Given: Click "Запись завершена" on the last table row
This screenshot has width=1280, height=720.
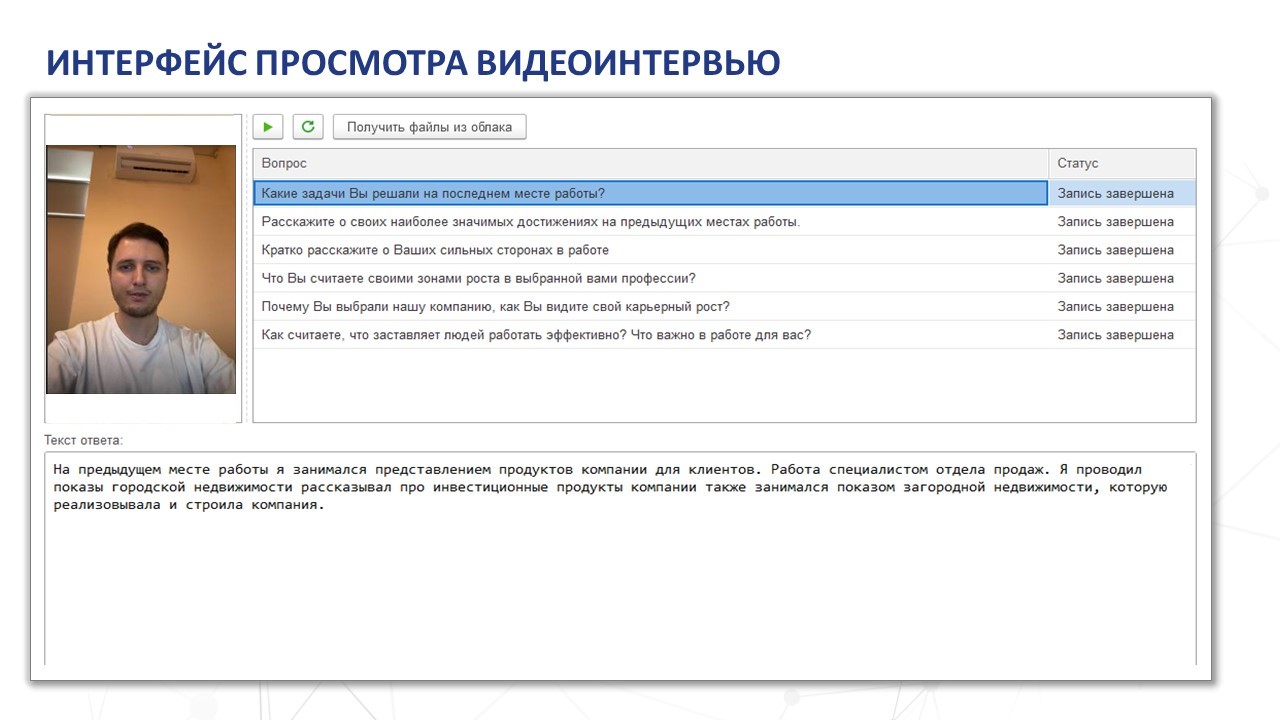Looking at the screenshot, I should point(1116,335).
